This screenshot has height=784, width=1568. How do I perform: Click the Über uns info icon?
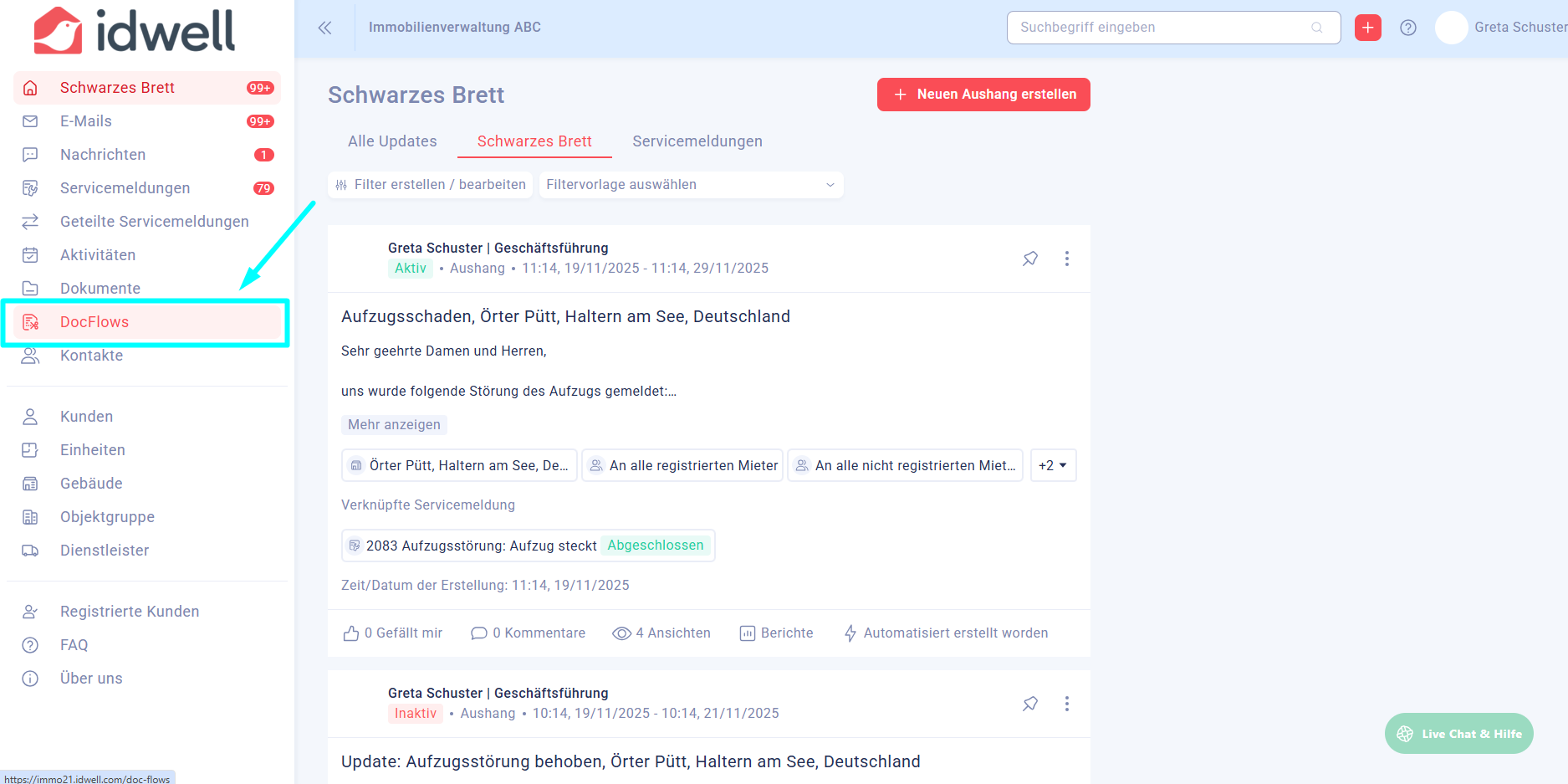click(x=30, y=679)
